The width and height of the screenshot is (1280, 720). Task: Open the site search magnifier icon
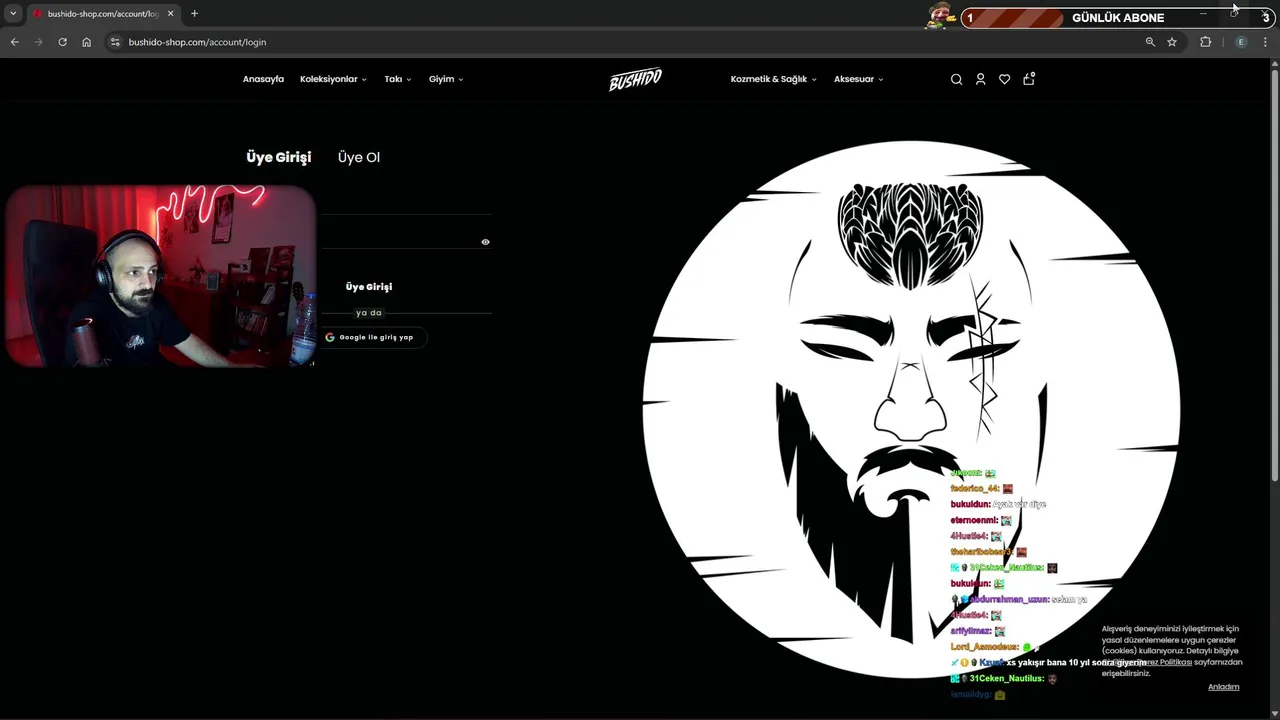tap(956, 79)
